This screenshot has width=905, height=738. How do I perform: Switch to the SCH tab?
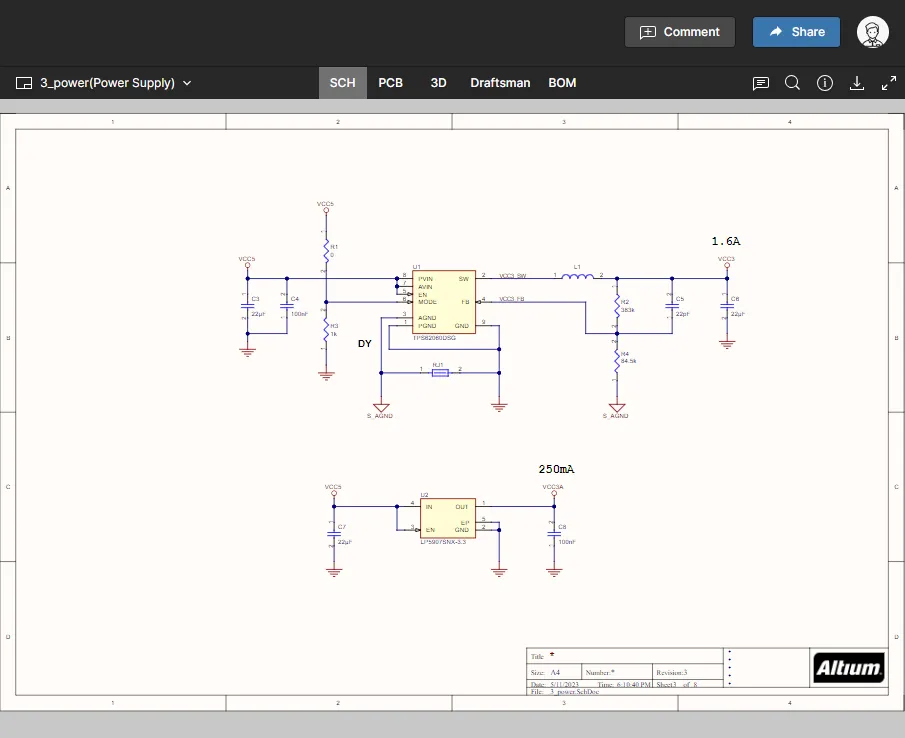click(342, 83)
